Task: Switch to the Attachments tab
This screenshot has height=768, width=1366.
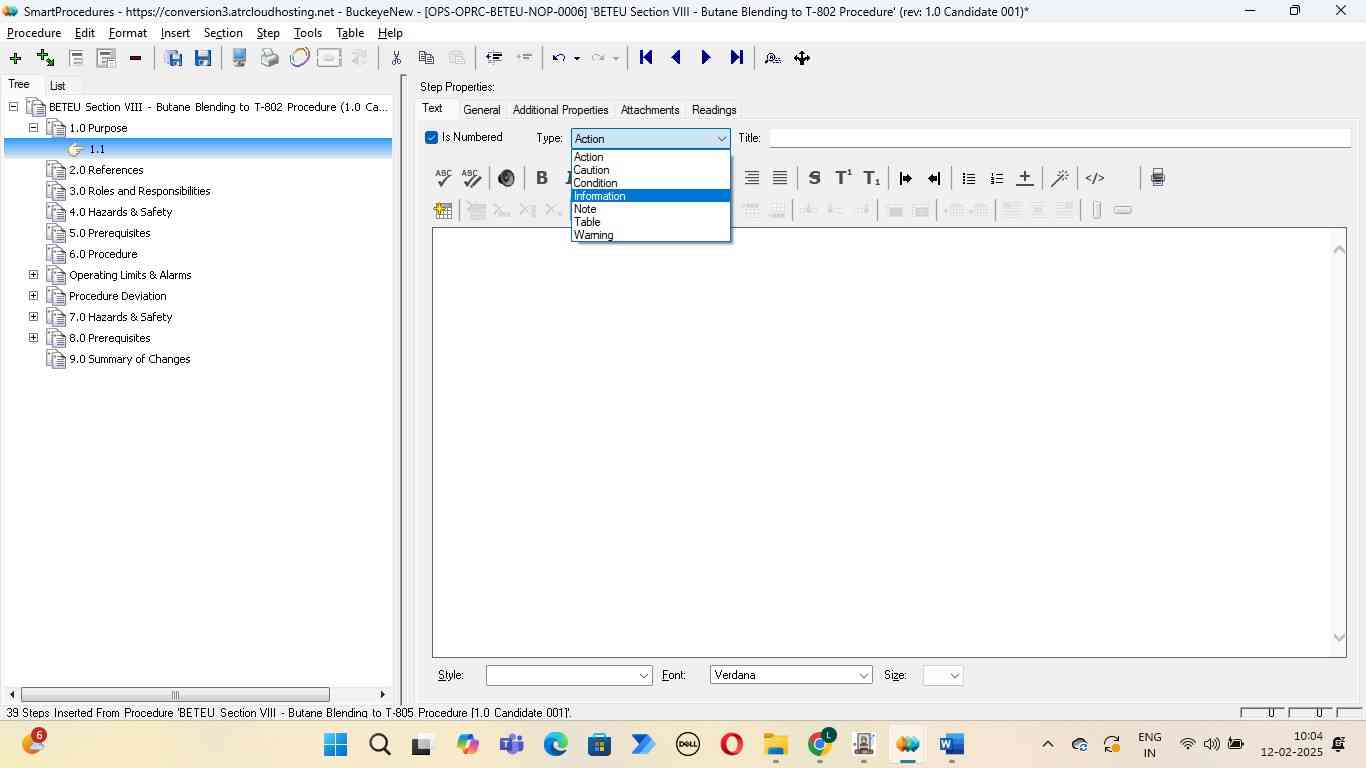Action: [650, 110]
